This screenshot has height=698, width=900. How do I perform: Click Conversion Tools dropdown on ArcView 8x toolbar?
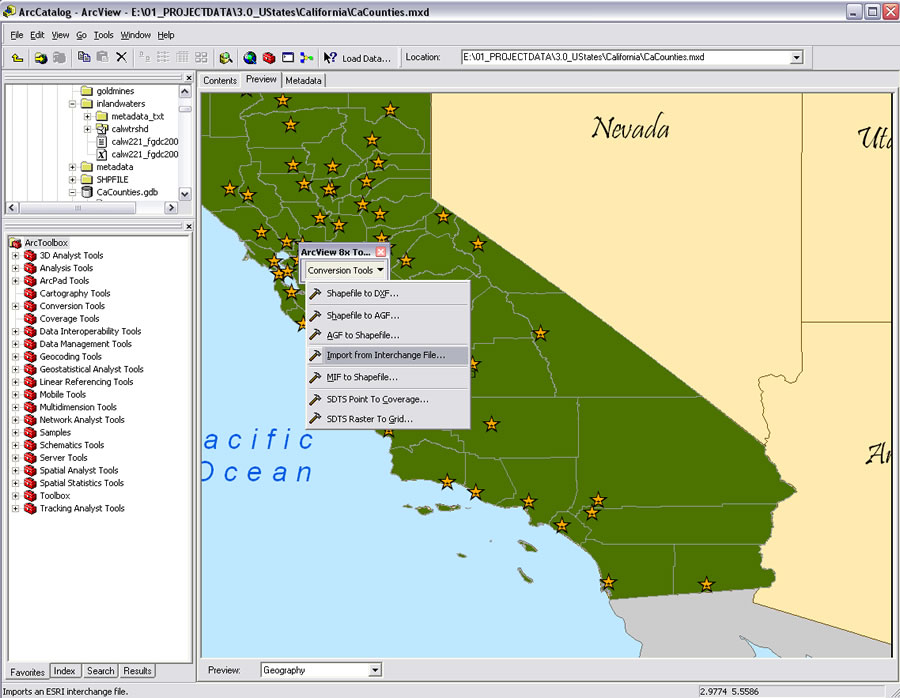tap(344, 270)
